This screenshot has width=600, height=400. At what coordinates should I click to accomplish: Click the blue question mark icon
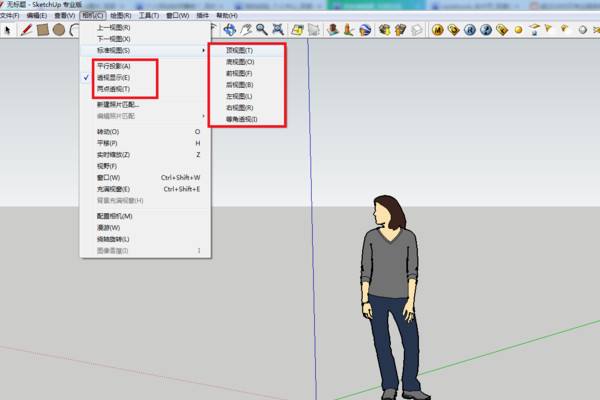pyautogui.click(x=486, y=30)
